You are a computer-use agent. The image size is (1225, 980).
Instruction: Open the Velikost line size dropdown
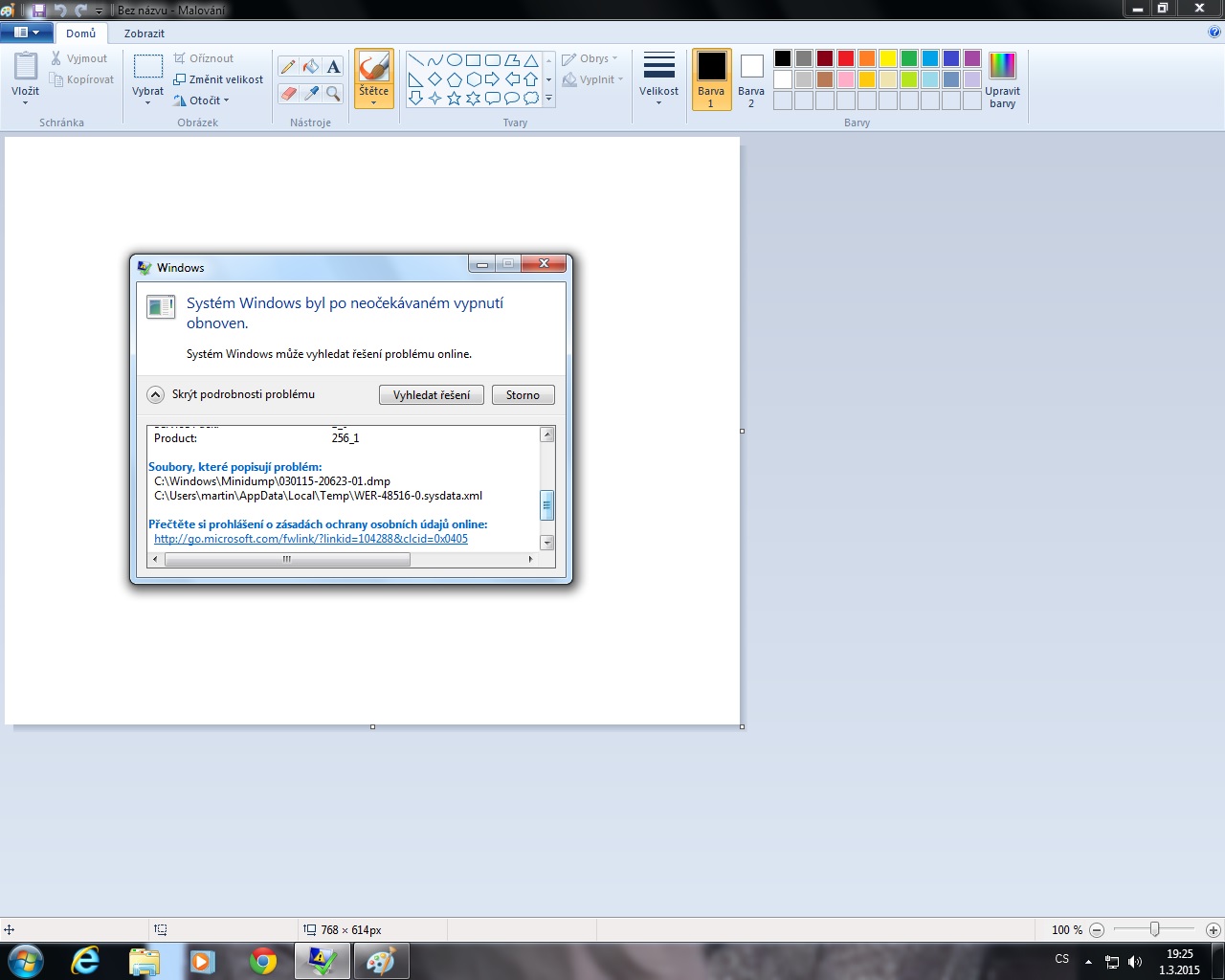659,78
